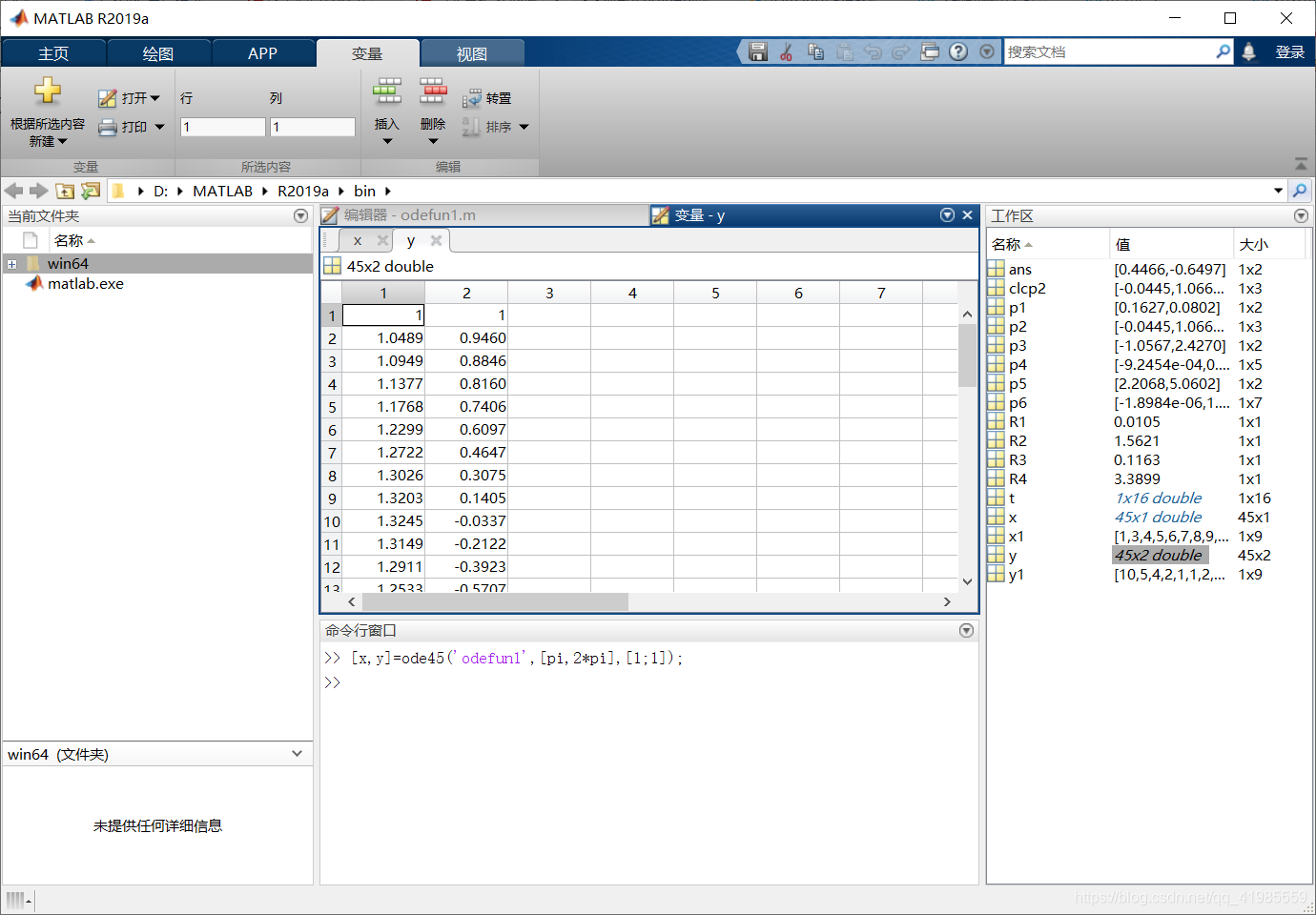
Task: Click the Transpose icon
Action: tap(471, 98)
